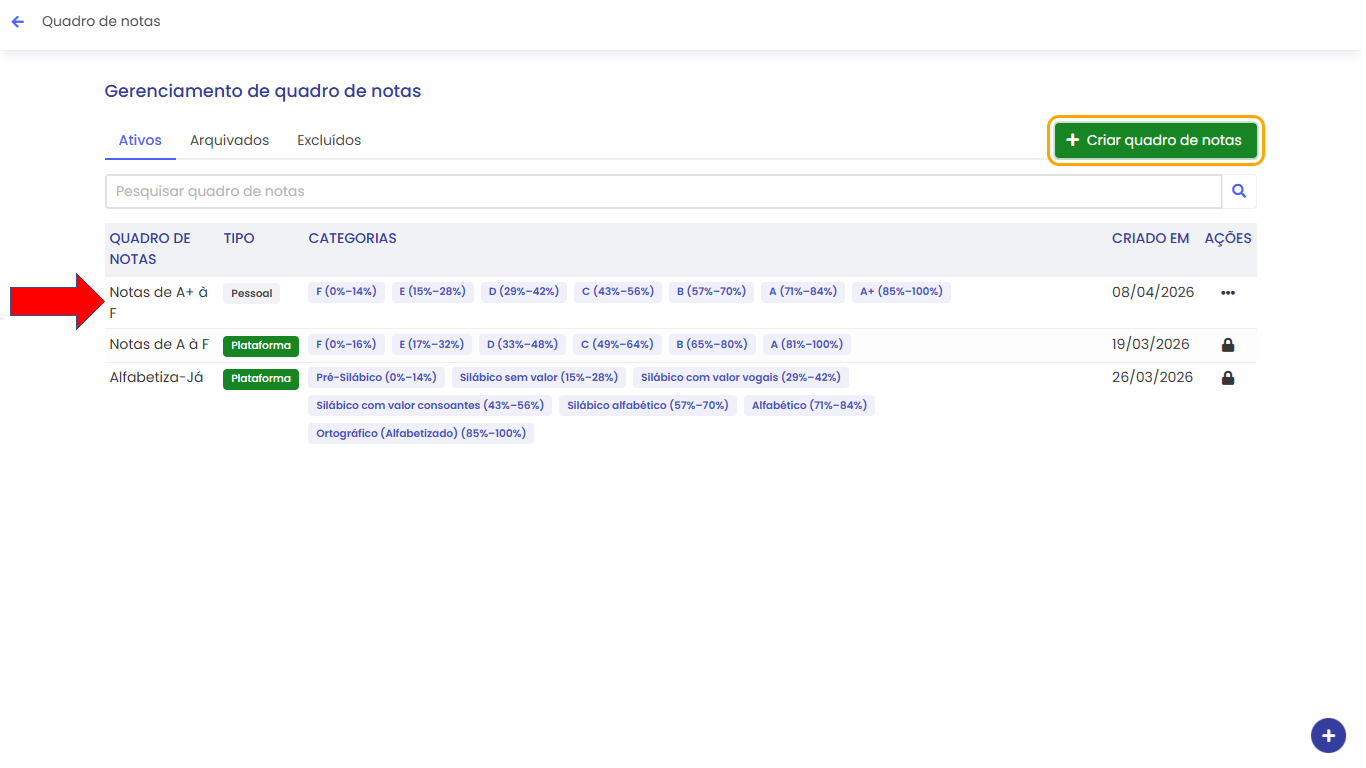Click the QUADRO DE NOTAS column header
Image resolution: width=1366 pixels, height=768 pixels.
point(150,249)
